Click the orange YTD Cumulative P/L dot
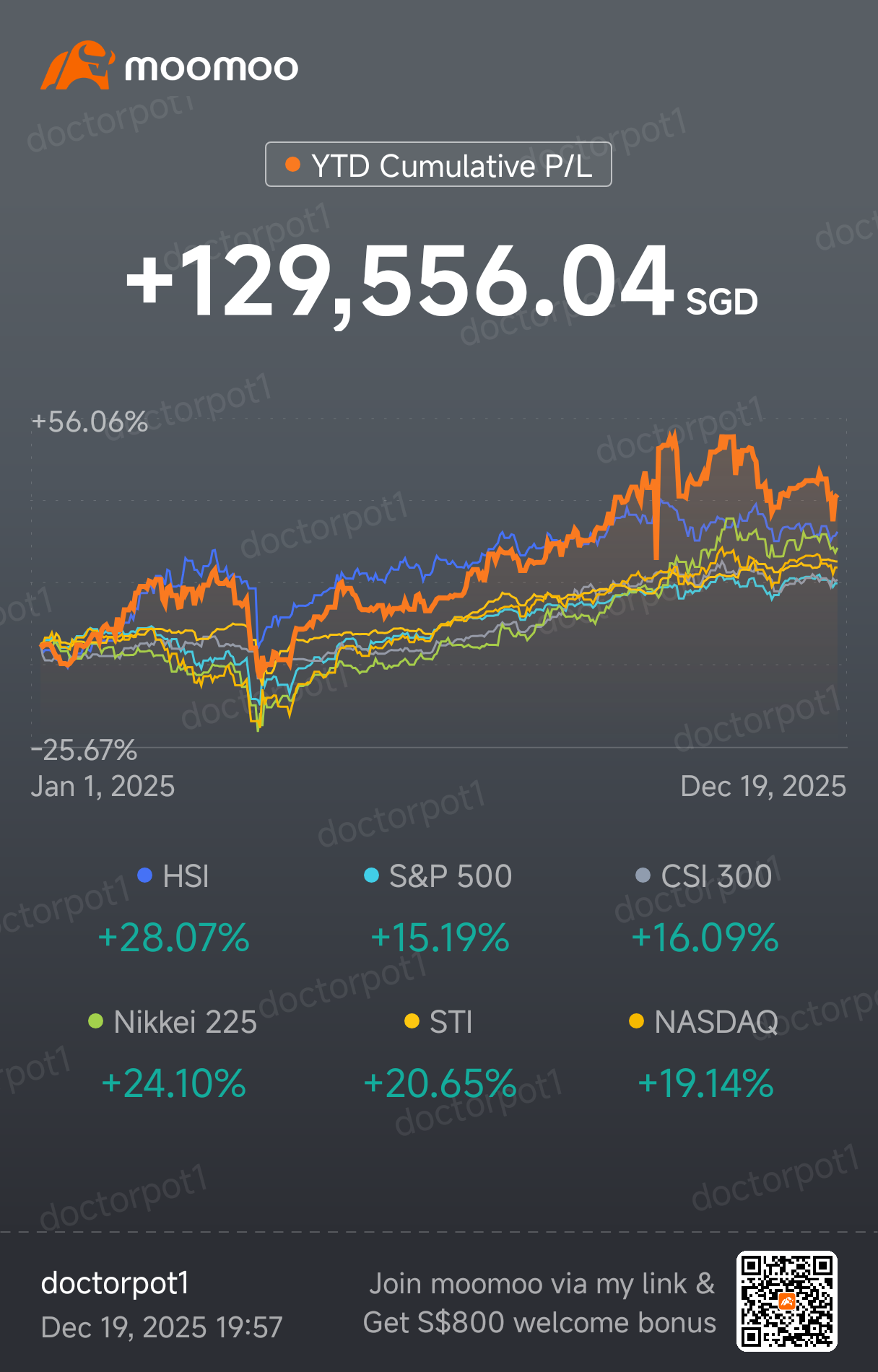Viewport: 878px width, 1372px height. point(292,165)
